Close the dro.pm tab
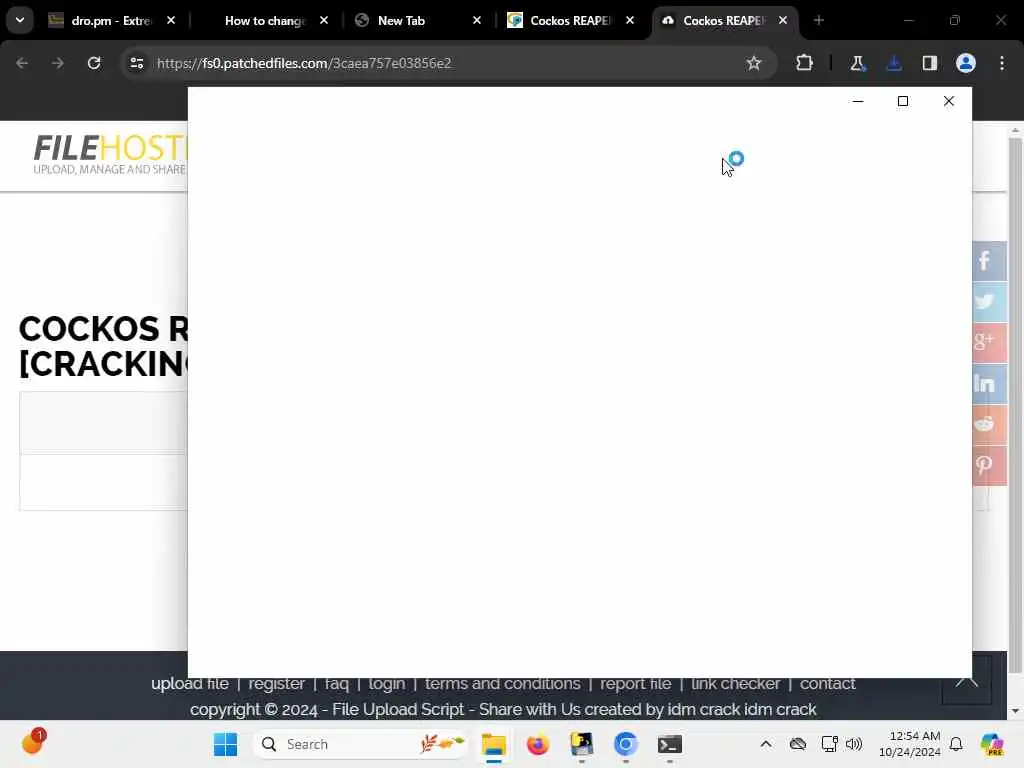This screenshot has width=1024, height=768. 171,21
